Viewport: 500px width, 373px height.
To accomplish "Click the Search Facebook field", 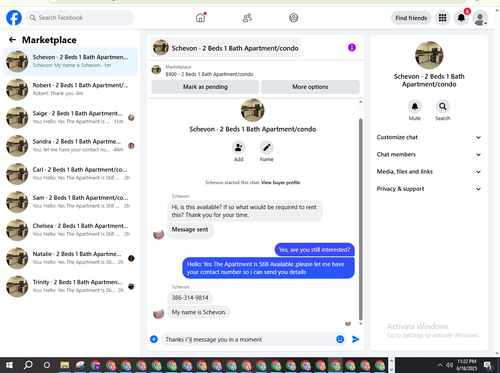I will [x=80, y=18].
